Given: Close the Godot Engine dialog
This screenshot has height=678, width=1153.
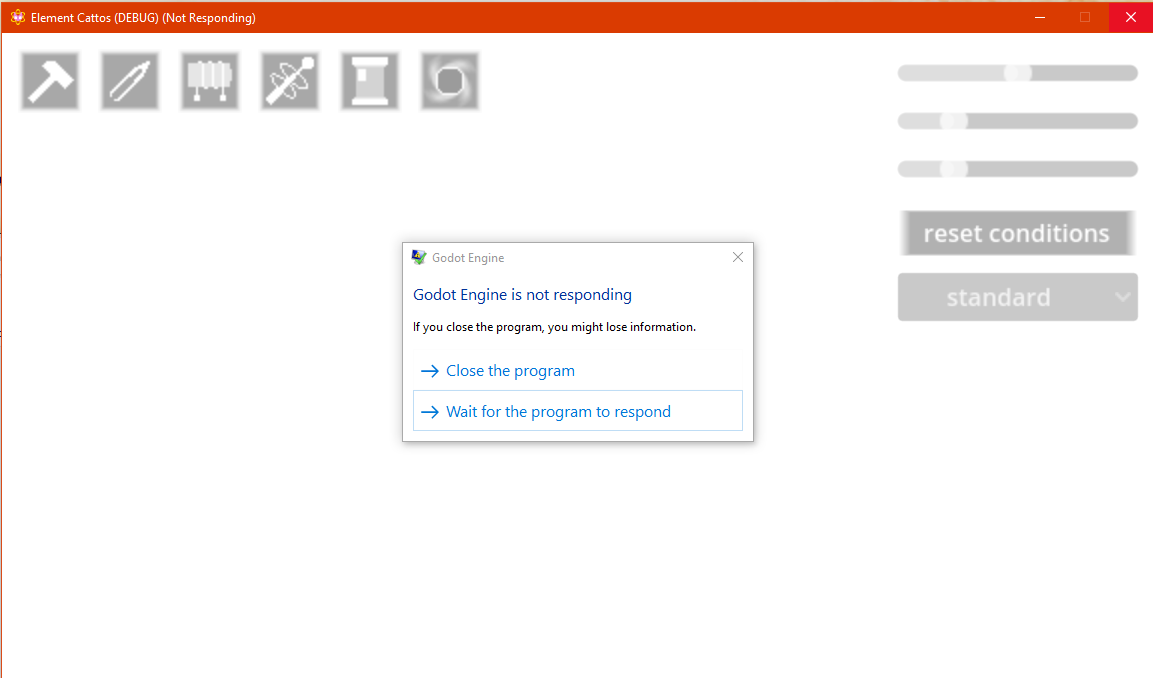Looking at the screenshot, I should click(738, 257).
